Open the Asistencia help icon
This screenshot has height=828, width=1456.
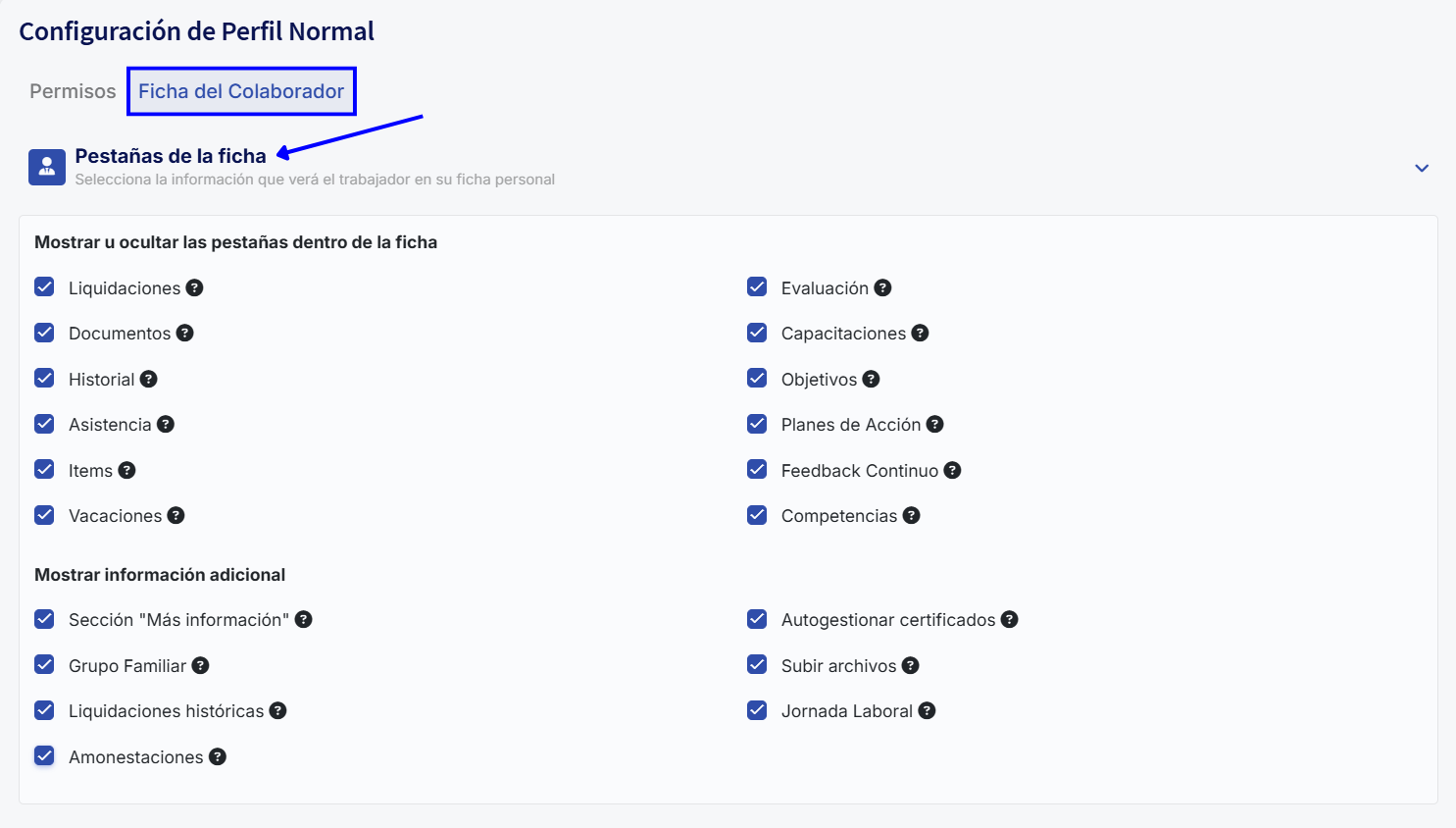click(x=166, y=424)
